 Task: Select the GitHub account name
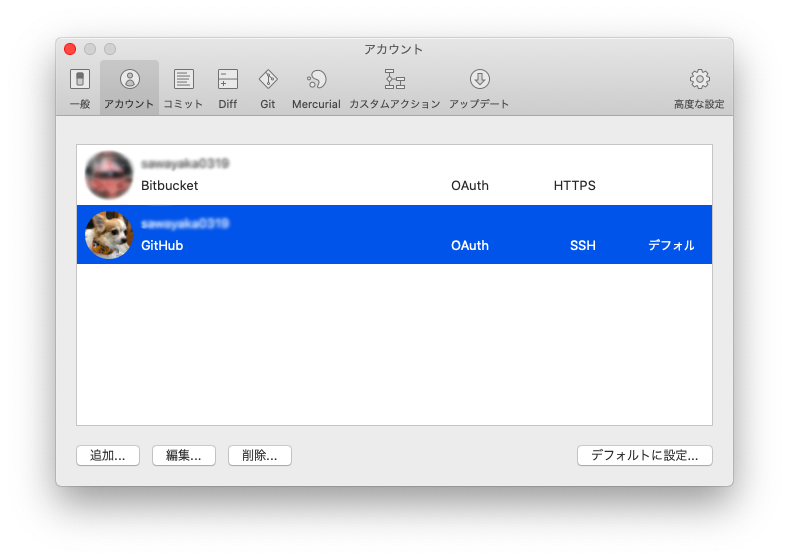tap(162, 246)
